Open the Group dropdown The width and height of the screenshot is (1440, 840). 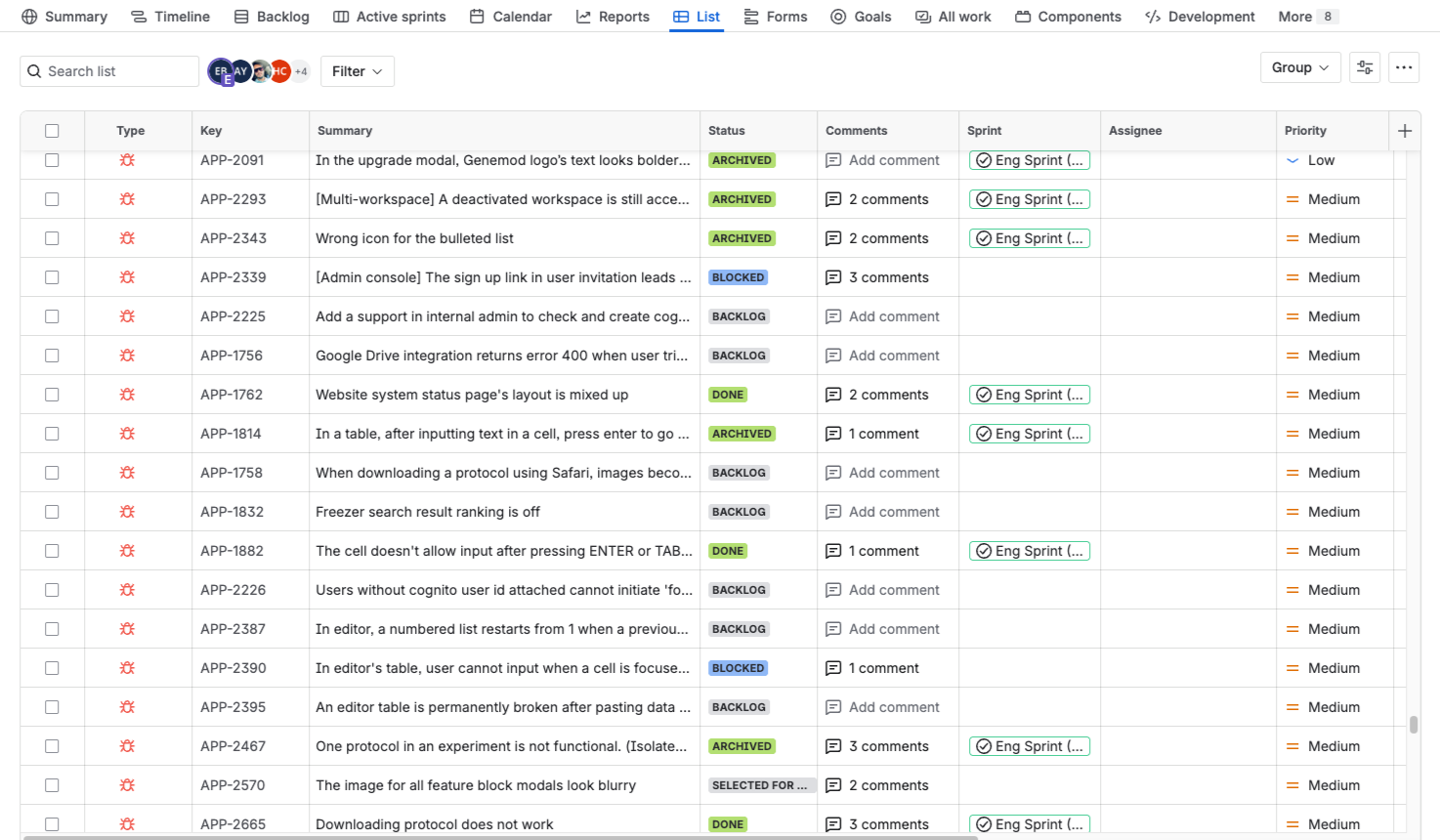tap(1300, 67)
